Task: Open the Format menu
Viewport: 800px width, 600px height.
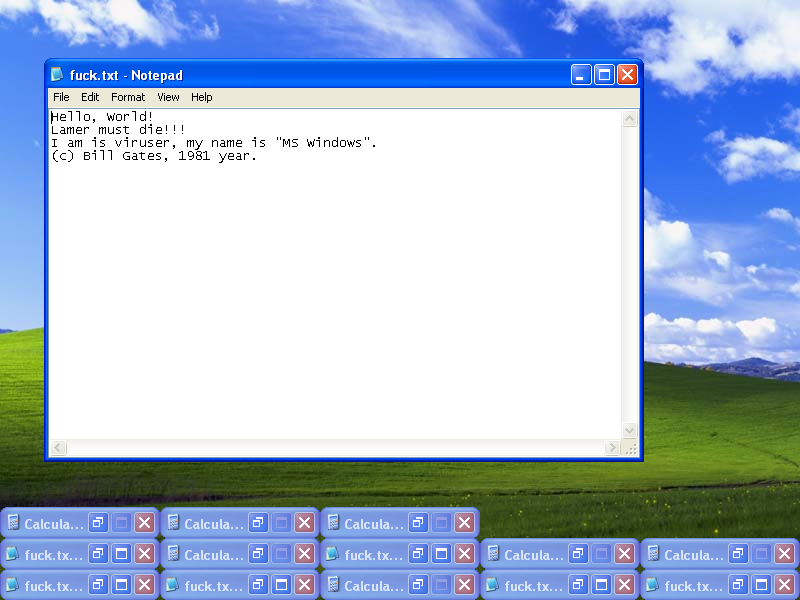Action: [x=128, y=97]
